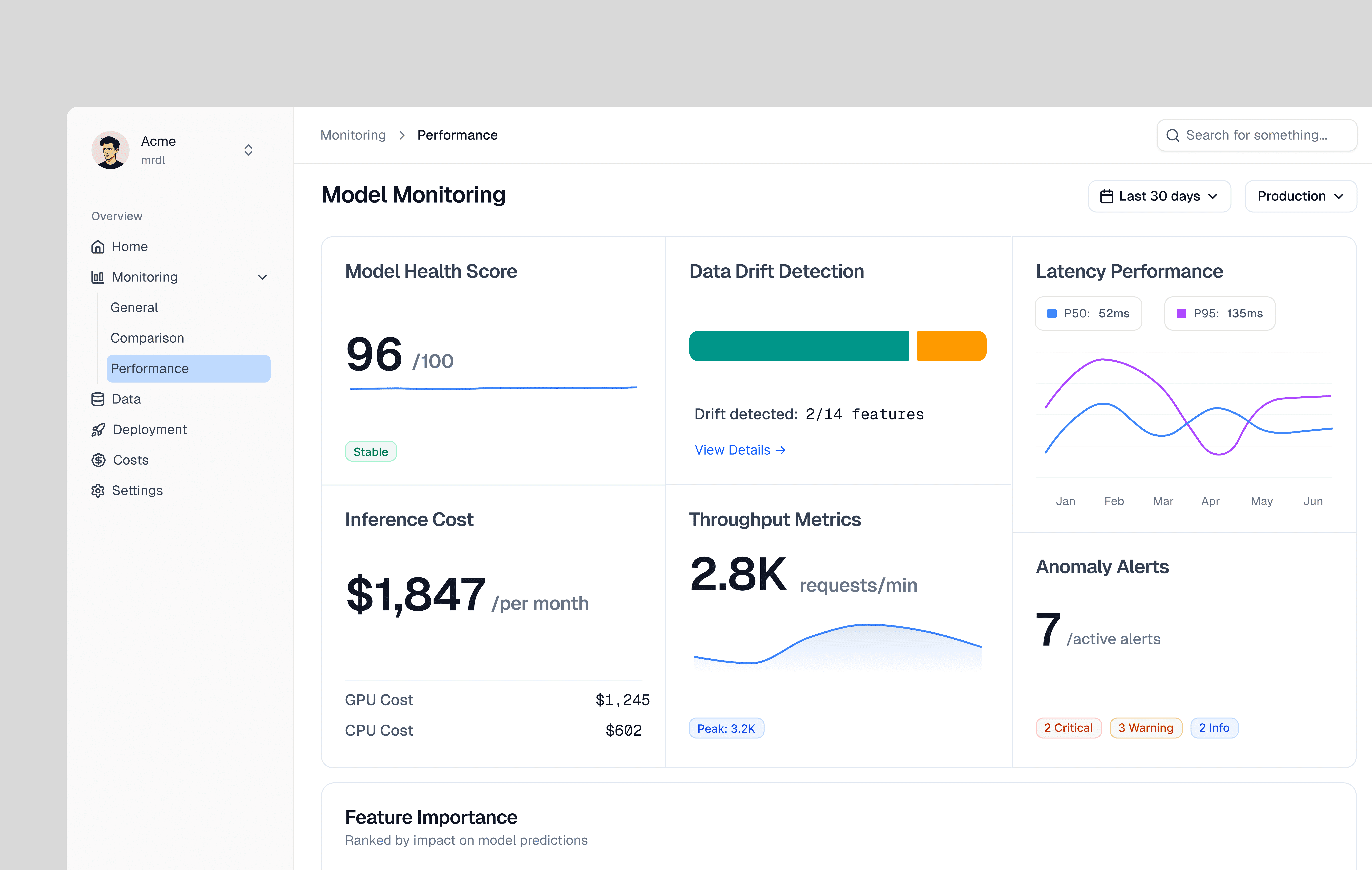Collapse the Monitoring submenu chevron
The width and height of the screenshot is (1372, 870).
coord(262,277)
